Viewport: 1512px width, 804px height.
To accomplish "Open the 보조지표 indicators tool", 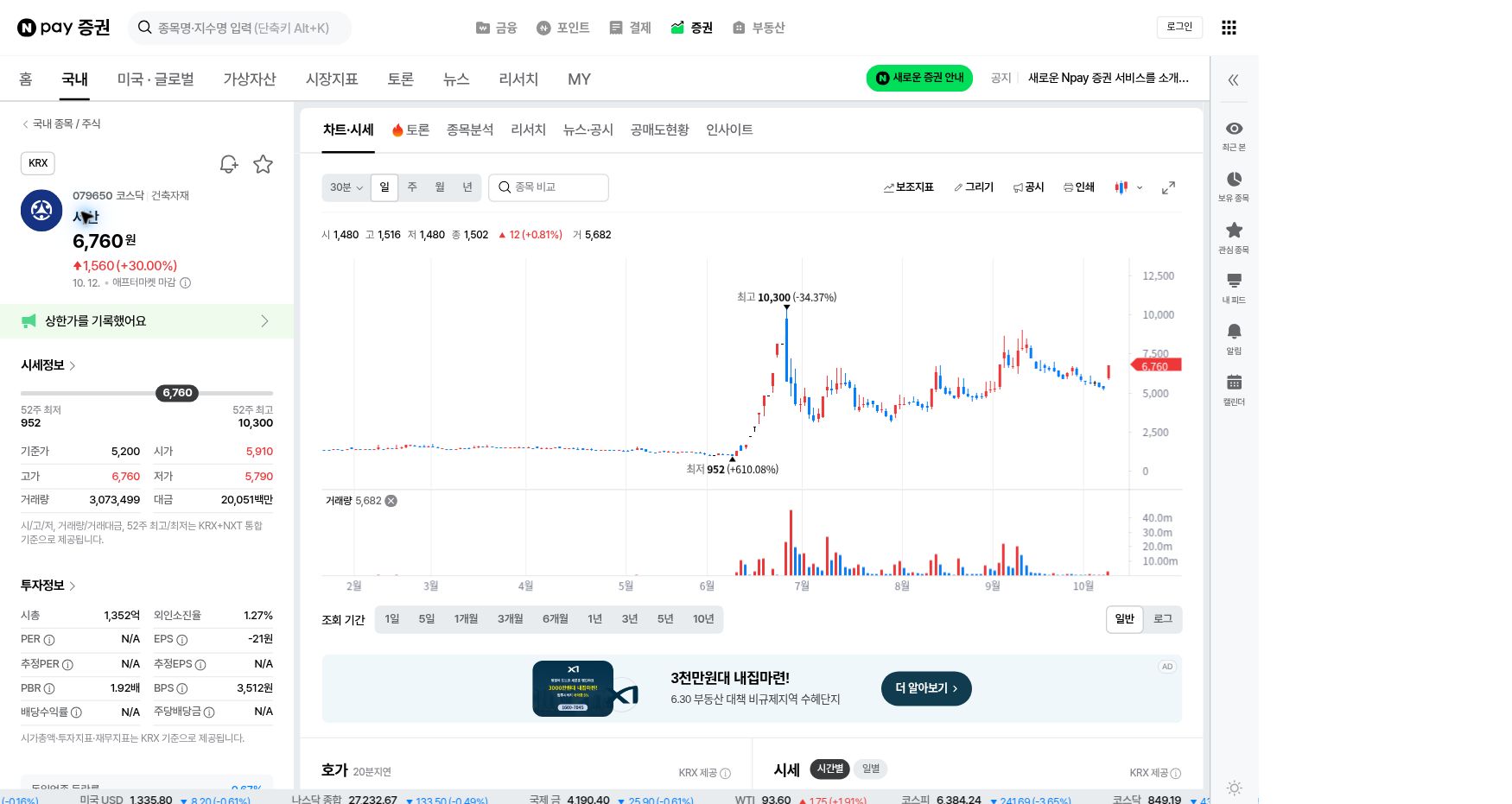I will click(x=908, y=187).
